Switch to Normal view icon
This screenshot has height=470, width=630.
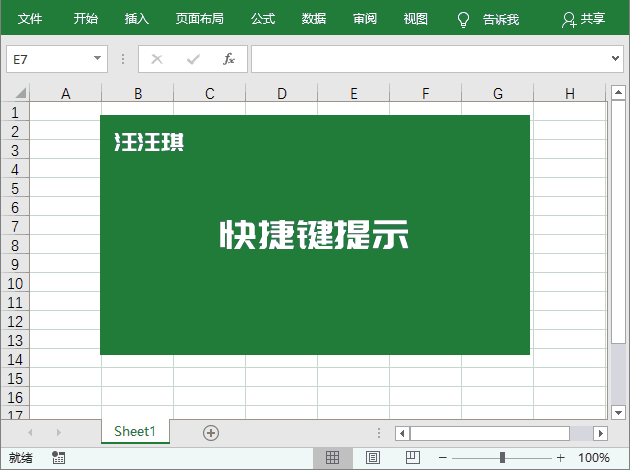[x=332, y=457]
